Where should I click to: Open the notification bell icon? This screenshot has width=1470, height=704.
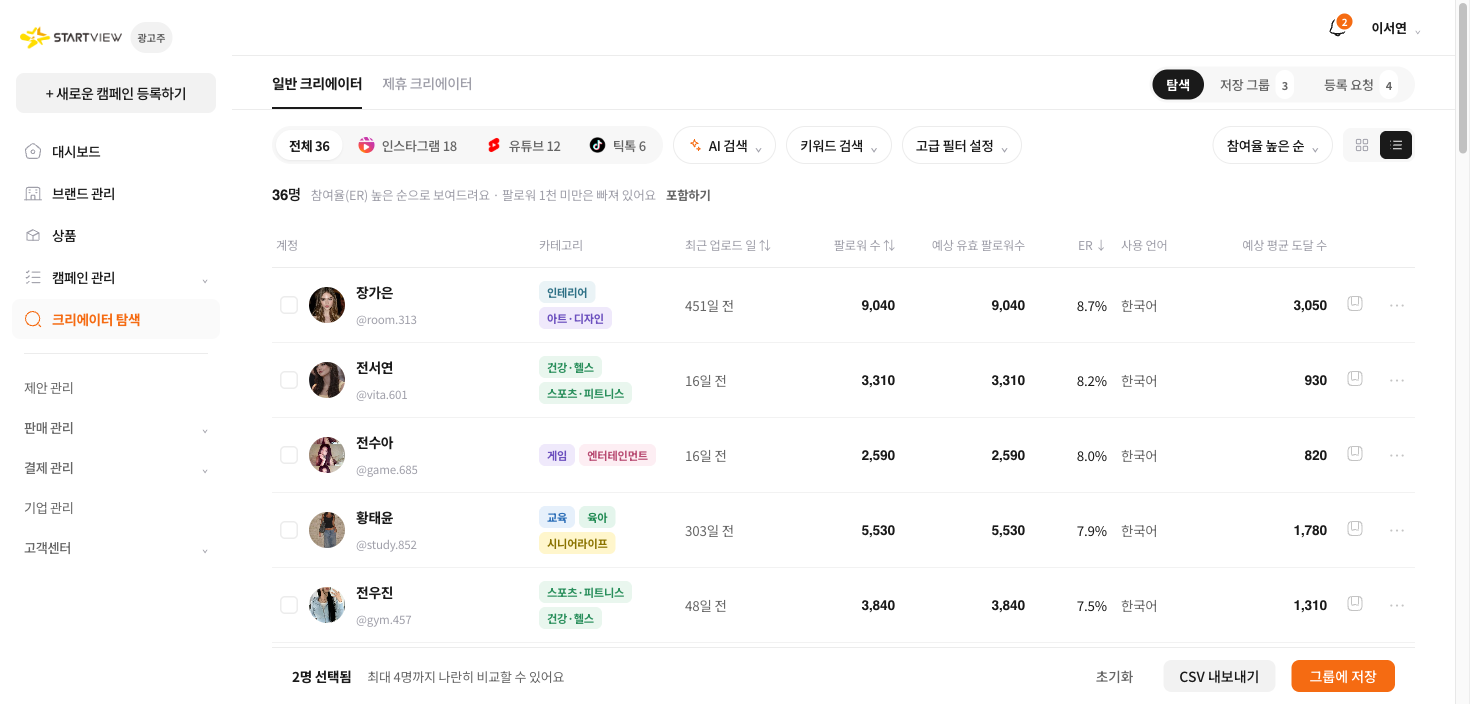(1337, 28)
